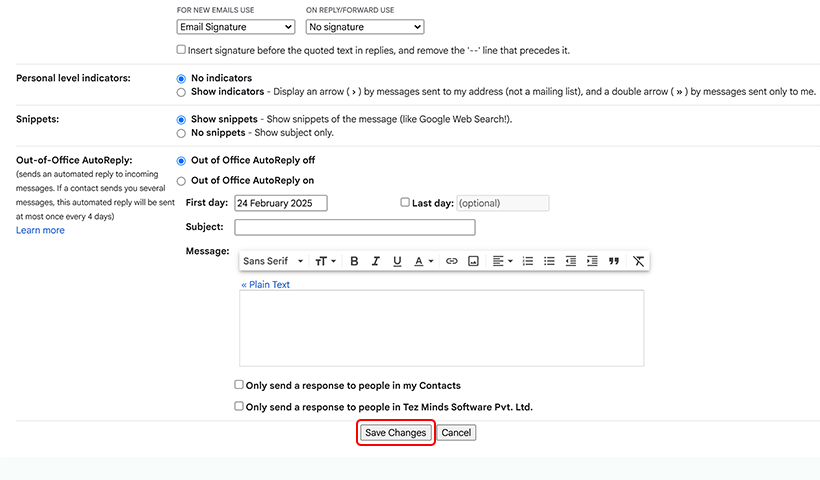The width and height of the screenshot is (820, 480).
Task: Click the Save Changes button
Action: 395,432
